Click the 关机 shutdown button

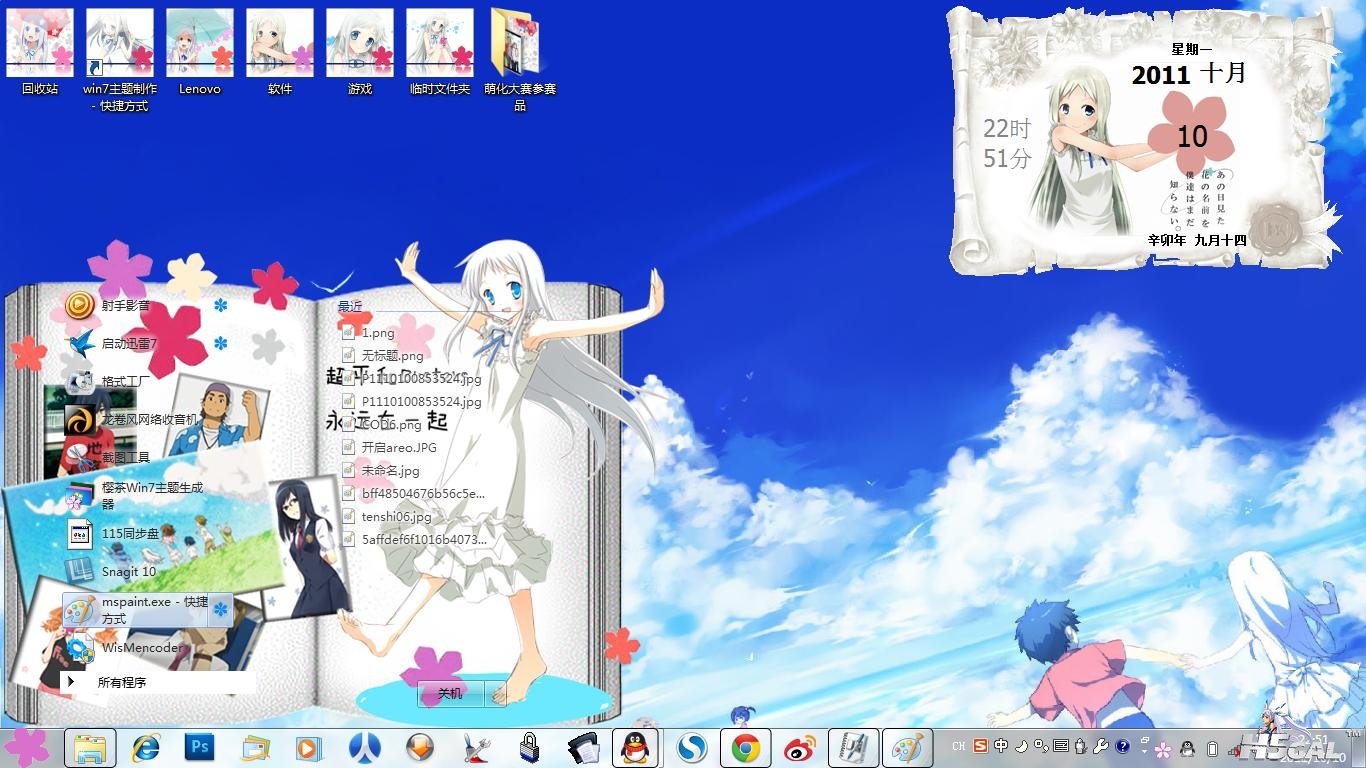[450, 693]
